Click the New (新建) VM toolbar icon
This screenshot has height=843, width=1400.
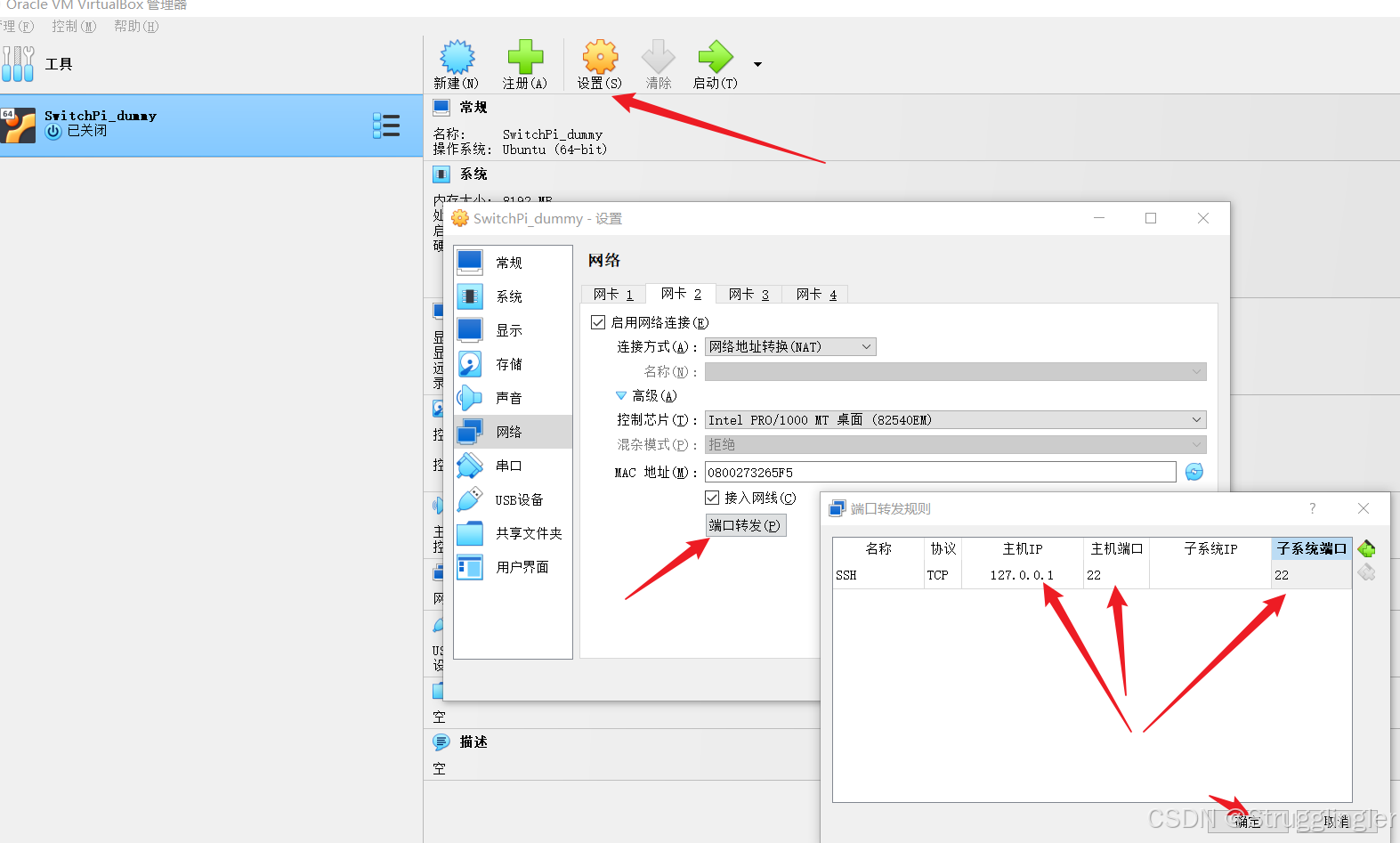point(457,57)
